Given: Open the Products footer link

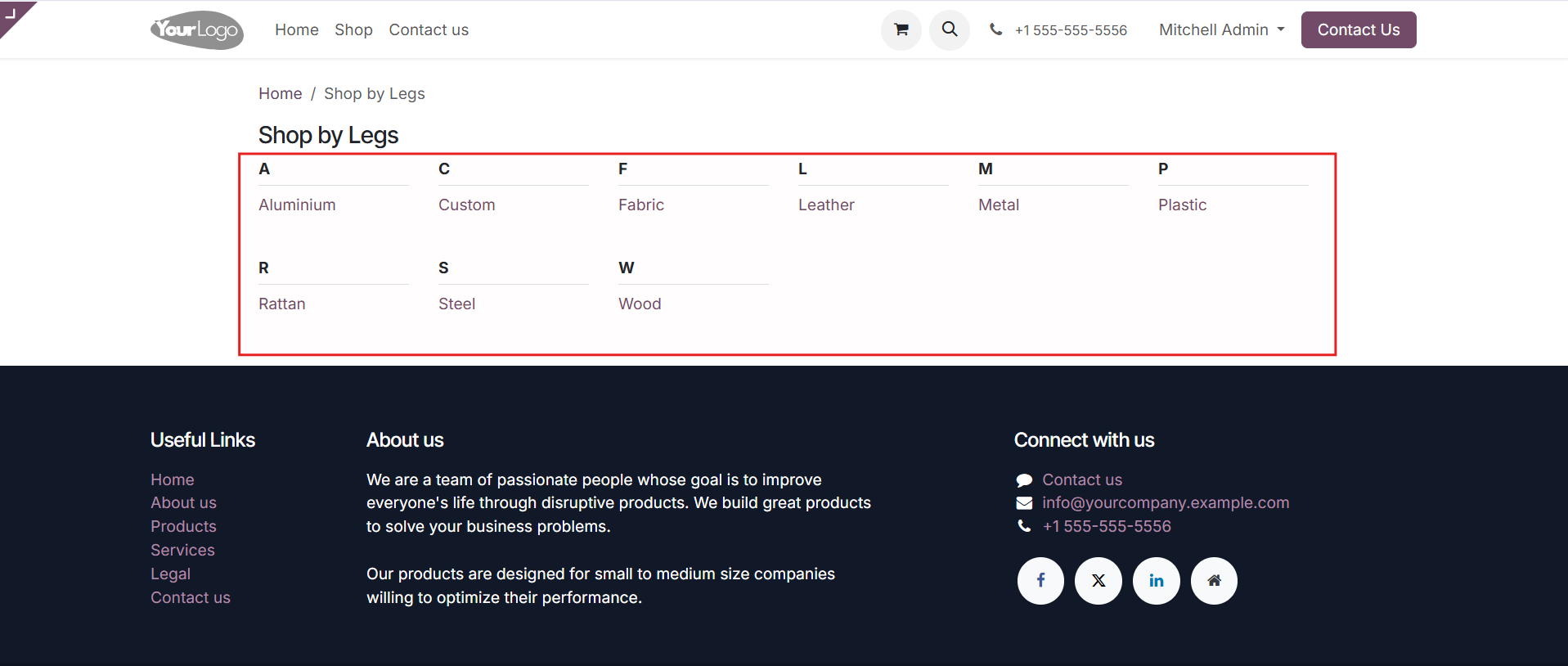Looking at the screenshot, I should point(183,526).
